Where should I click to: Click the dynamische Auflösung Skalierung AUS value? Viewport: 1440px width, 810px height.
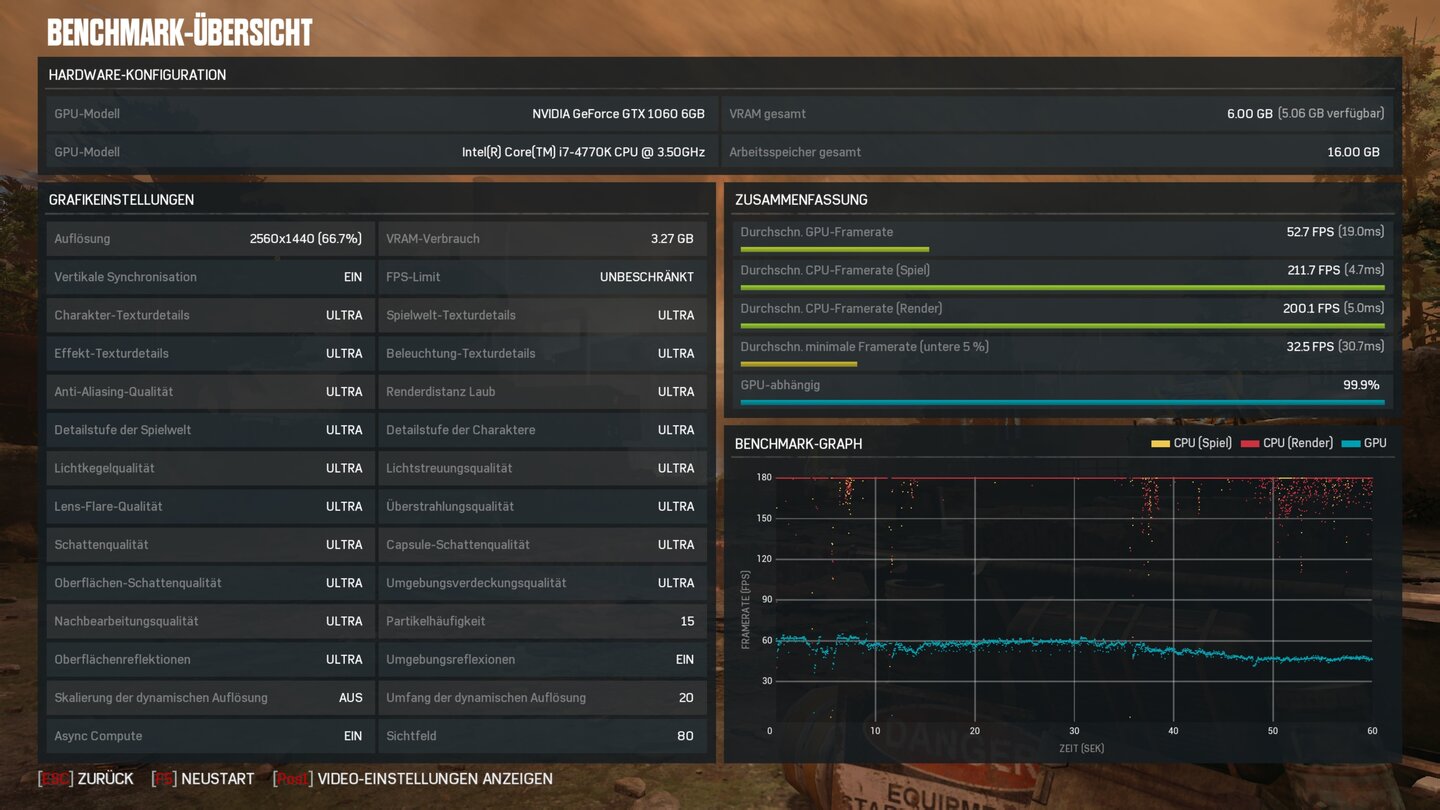point(351,698)
